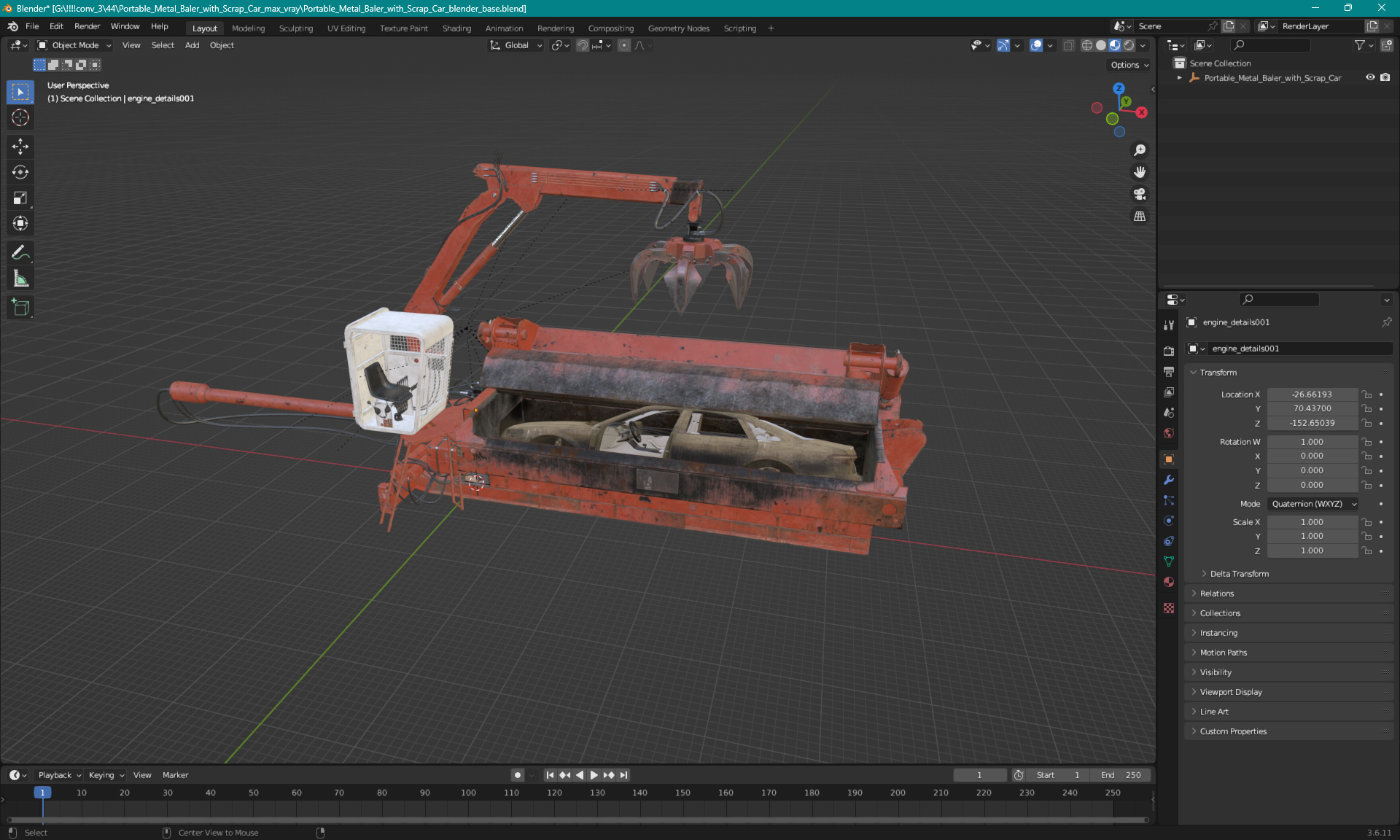Toggle X-ray mode

coord(1068,45)
